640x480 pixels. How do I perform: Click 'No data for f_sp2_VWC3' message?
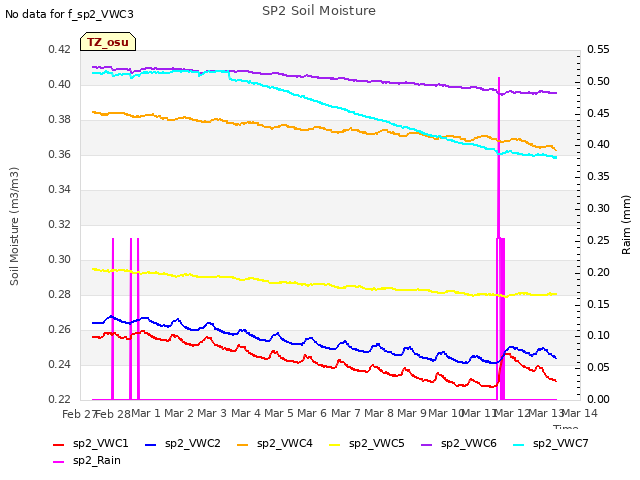click(x=69, y=14)
